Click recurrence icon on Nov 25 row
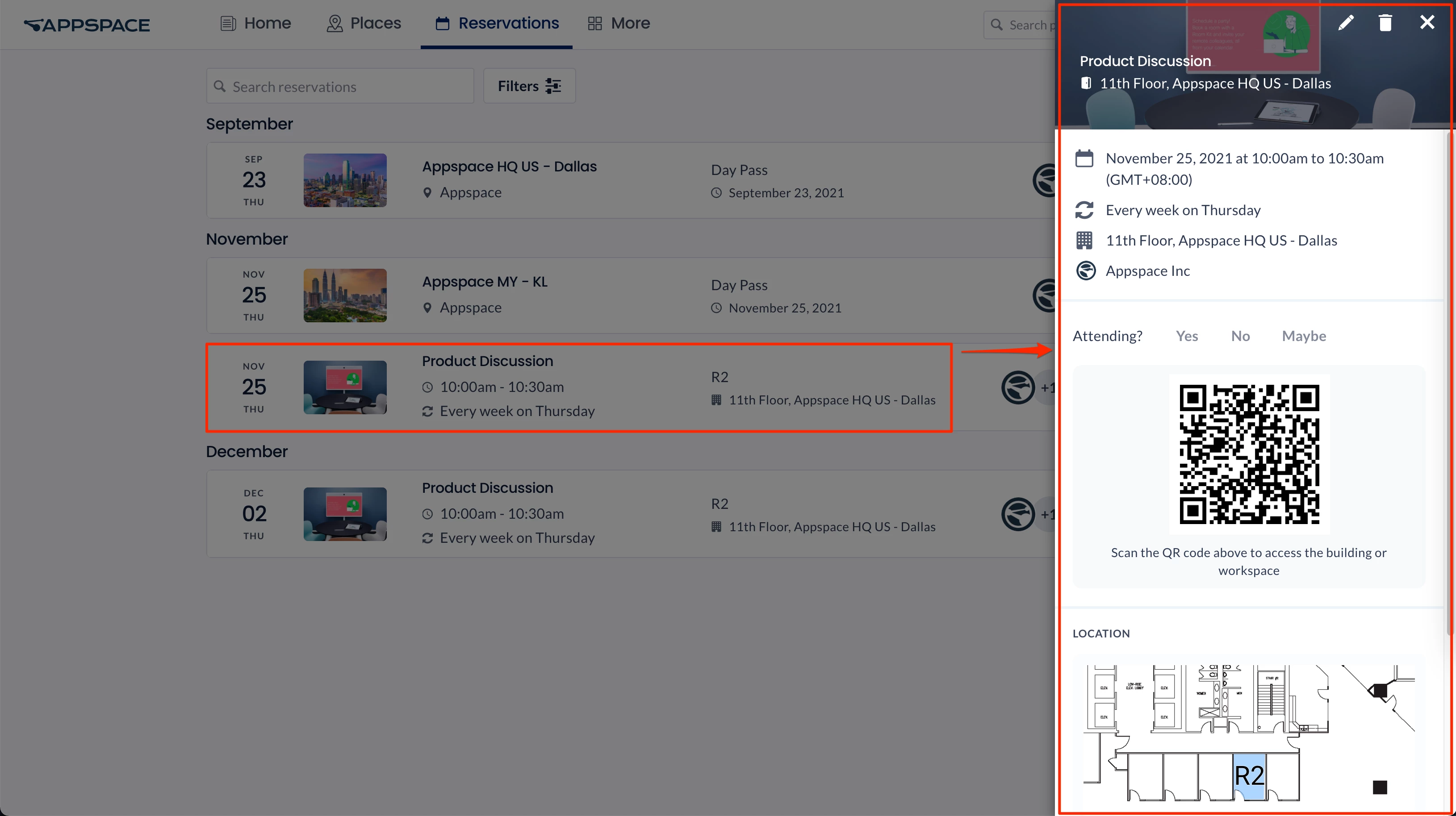The image size is (1456, 816). pyautogui.click(x=427, y=412)
